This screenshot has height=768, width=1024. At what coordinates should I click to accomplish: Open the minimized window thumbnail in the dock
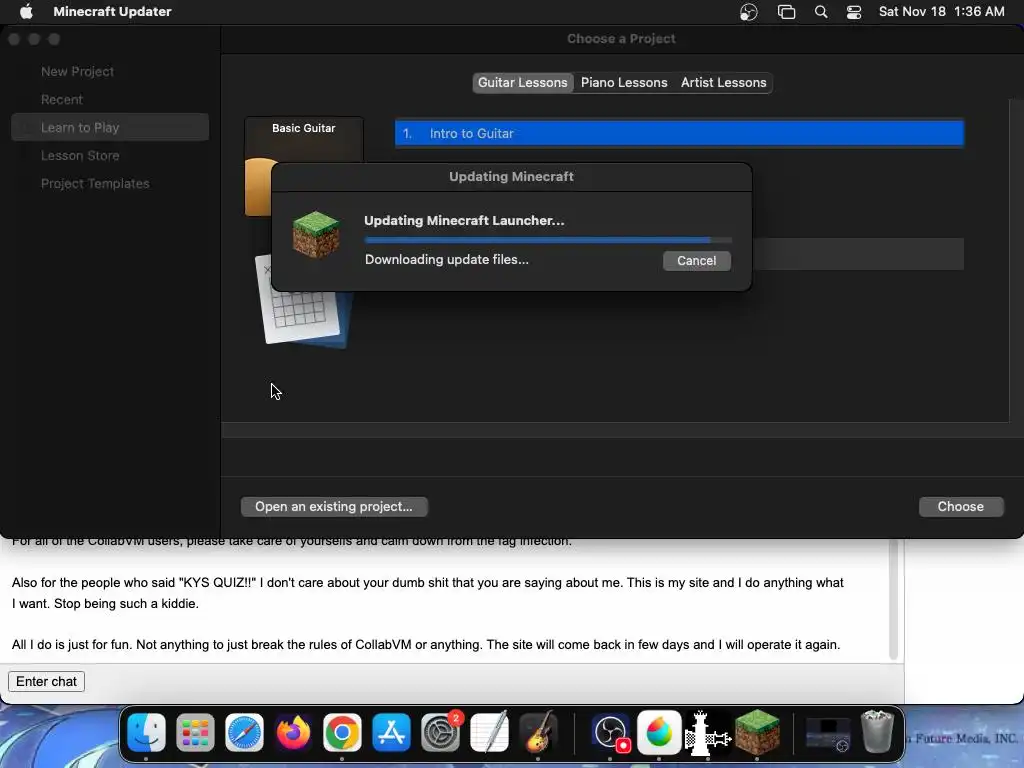pyautogui.click(x=828, y=733)
